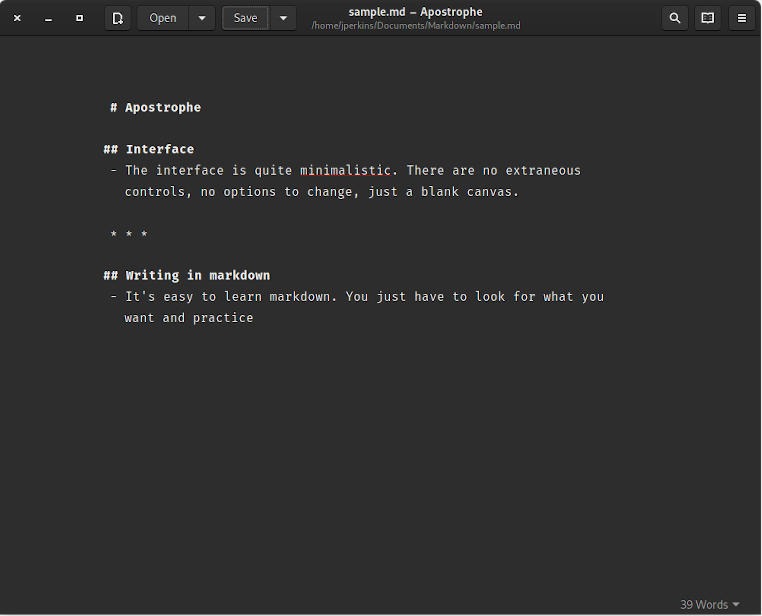Click the Open button

click(163, 18)
